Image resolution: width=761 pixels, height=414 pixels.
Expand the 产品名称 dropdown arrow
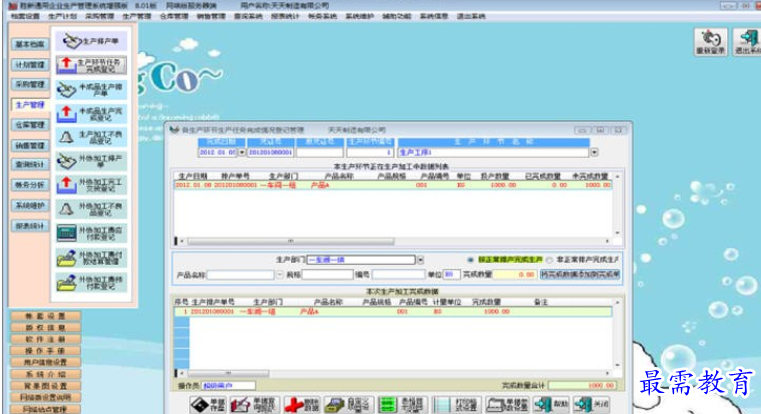pos(280,275)
